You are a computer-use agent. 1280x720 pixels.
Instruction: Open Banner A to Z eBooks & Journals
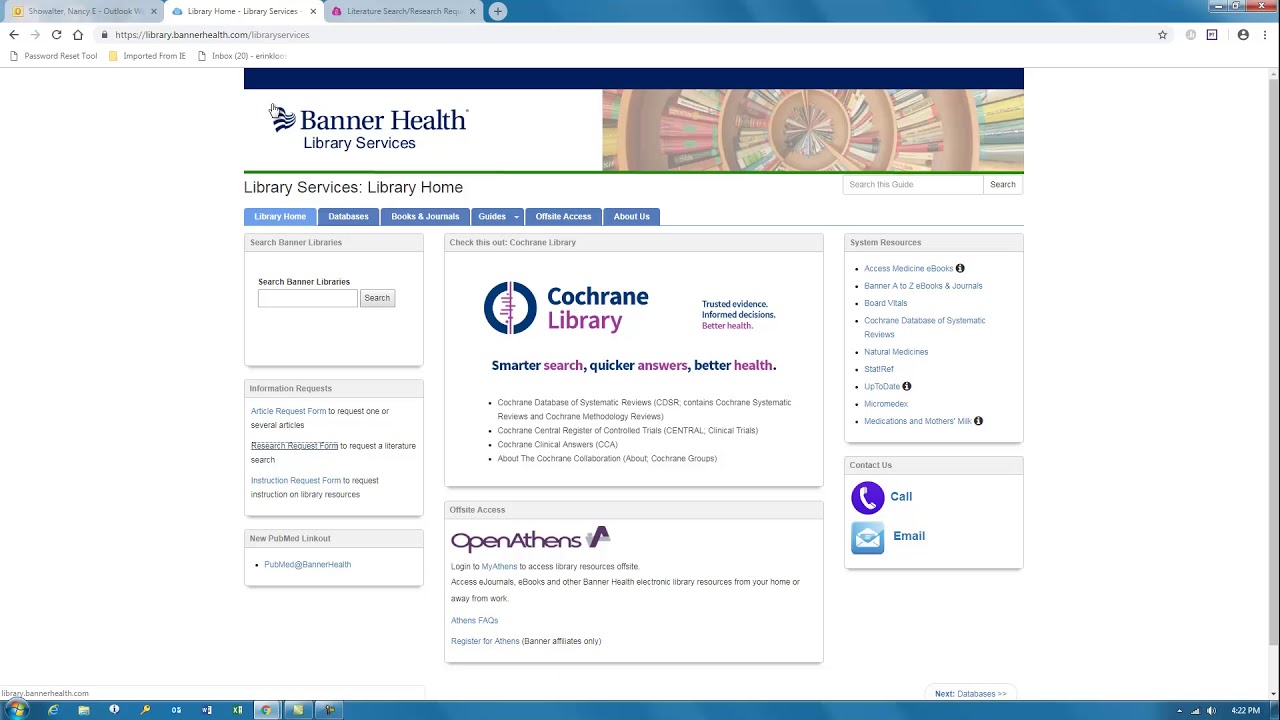tap(923, 286)
